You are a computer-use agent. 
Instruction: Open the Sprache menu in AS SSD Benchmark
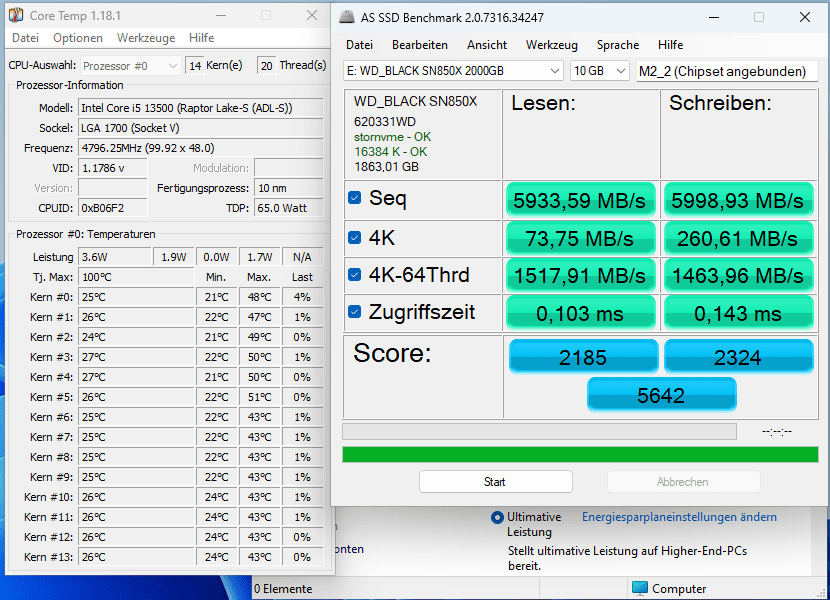[x=618, y=45]
